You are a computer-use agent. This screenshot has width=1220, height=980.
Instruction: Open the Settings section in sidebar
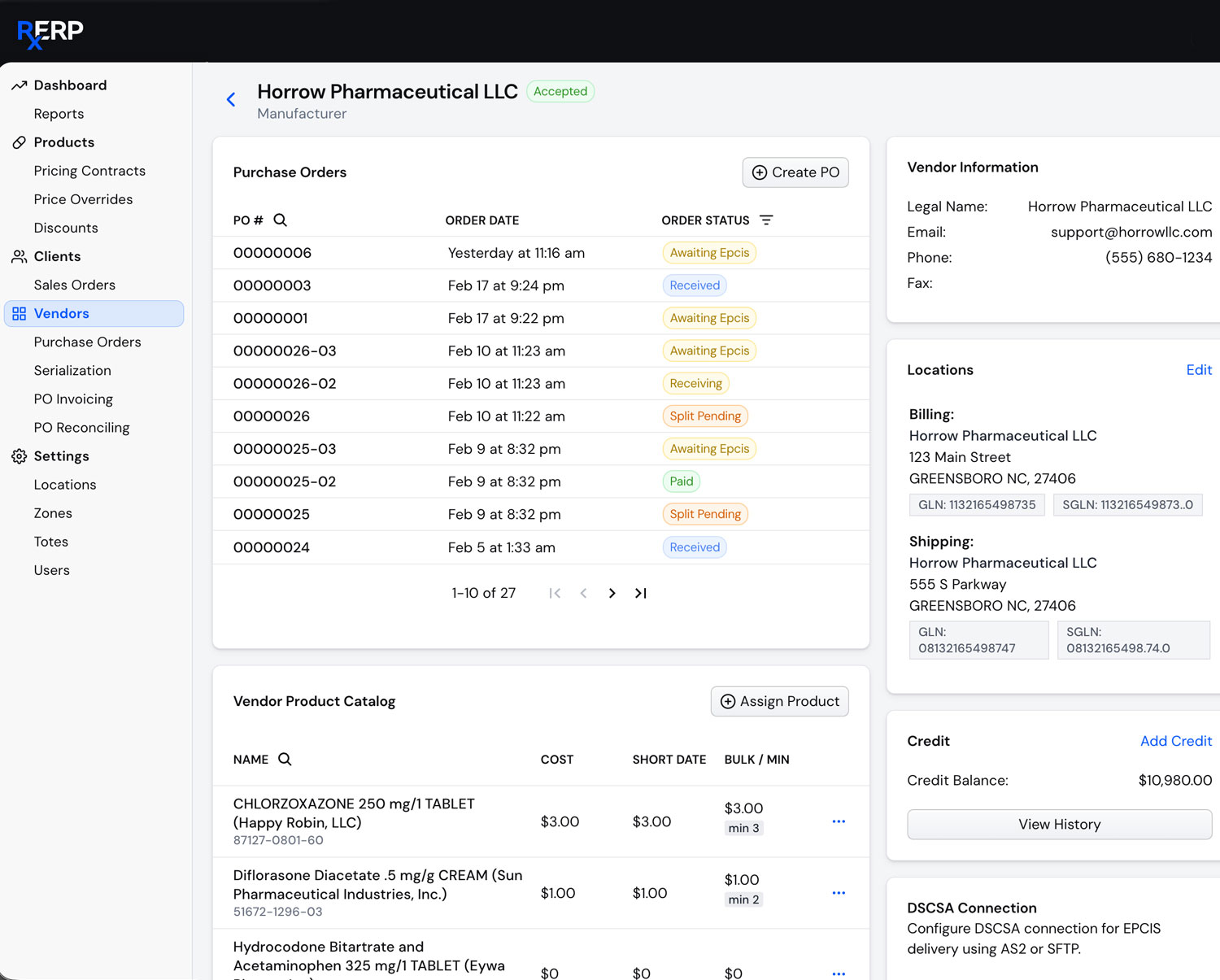point(61,456)
